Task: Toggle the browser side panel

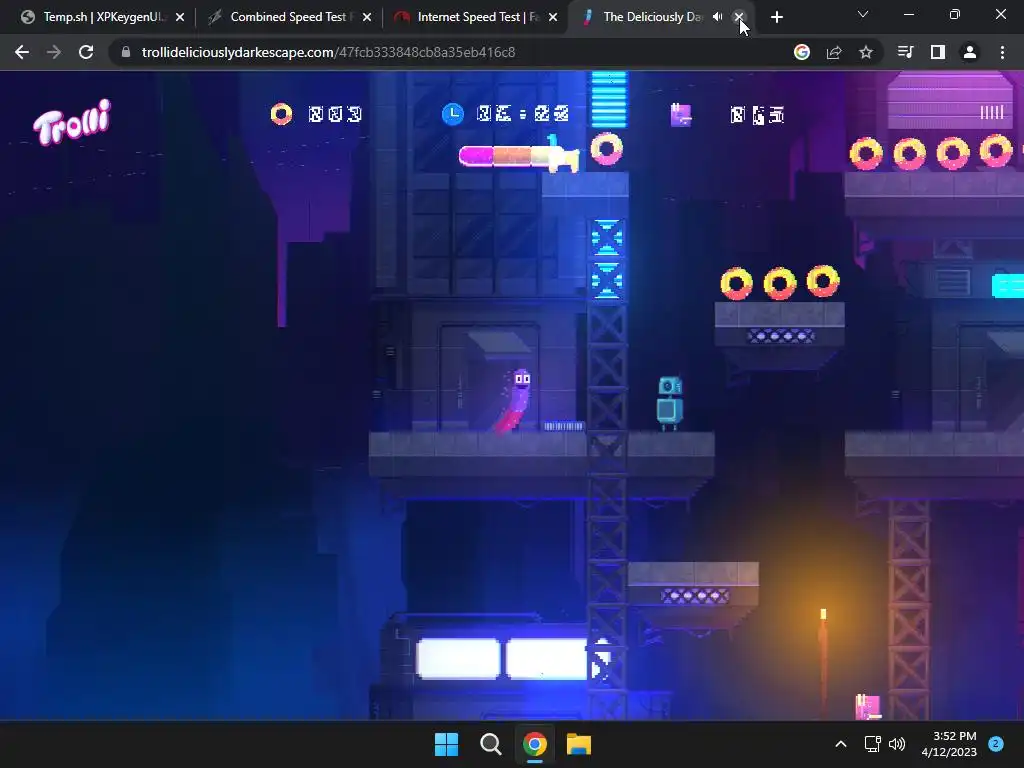Action: 938,52
